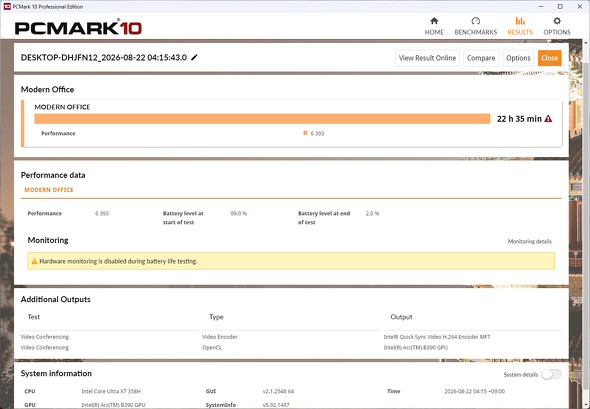Click View Result Online button
Screen dimensions: 590x409
pyautogui.click(x=427, y=58)
